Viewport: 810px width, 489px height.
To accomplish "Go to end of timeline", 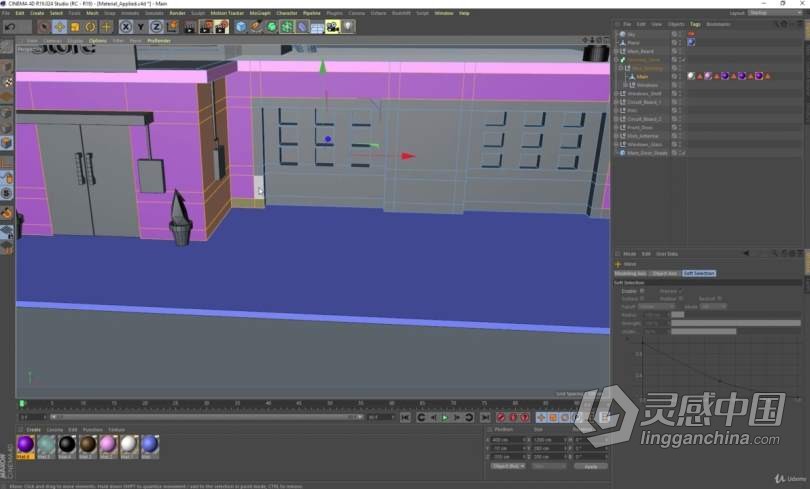I will tap(485, 417).
